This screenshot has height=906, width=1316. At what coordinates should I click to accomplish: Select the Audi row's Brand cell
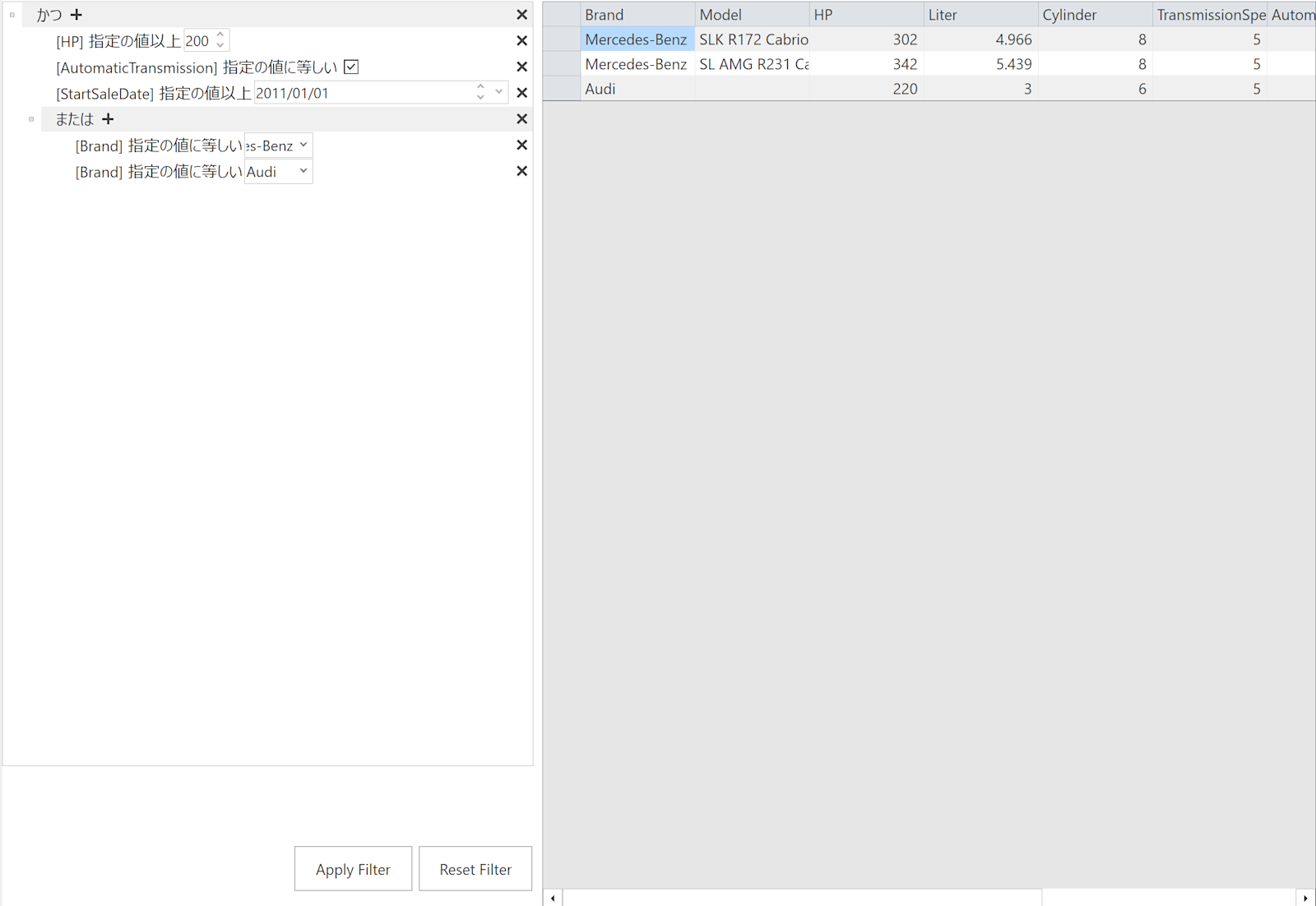click(637, 89)
